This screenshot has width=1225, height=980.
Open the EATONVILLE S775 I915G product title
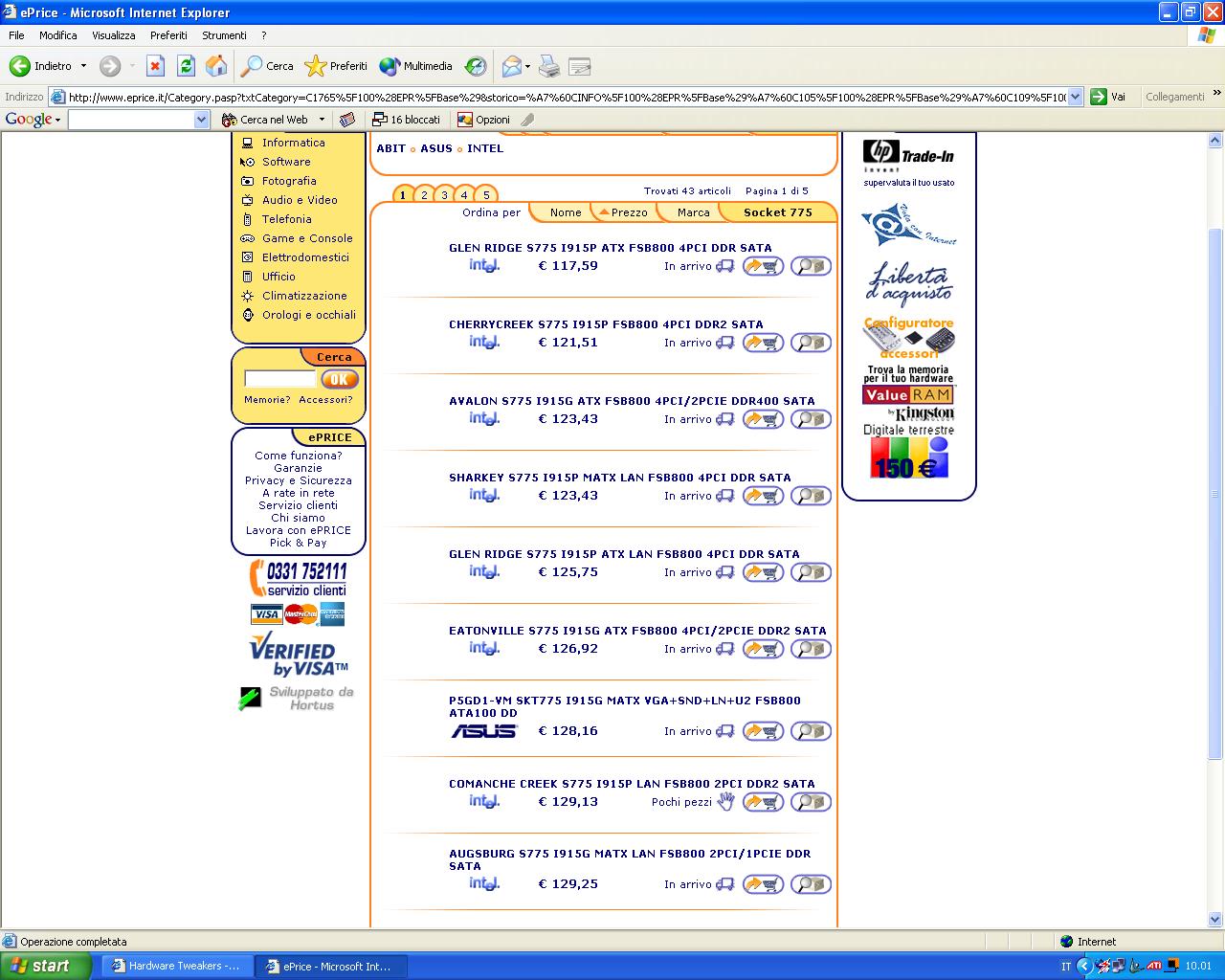point(637,631)
